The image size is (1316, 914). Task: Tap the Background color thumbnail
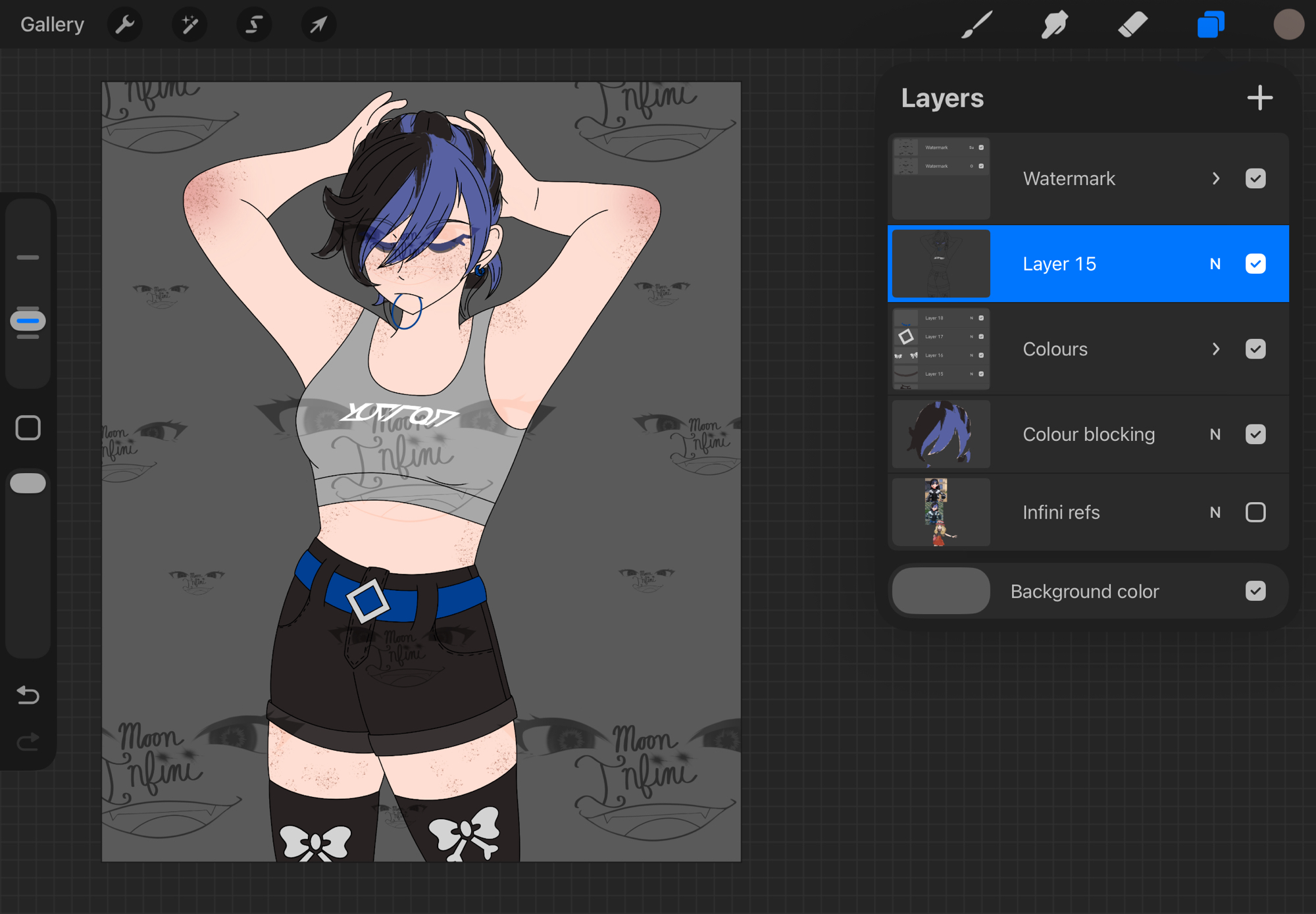(x=940, y=591)
